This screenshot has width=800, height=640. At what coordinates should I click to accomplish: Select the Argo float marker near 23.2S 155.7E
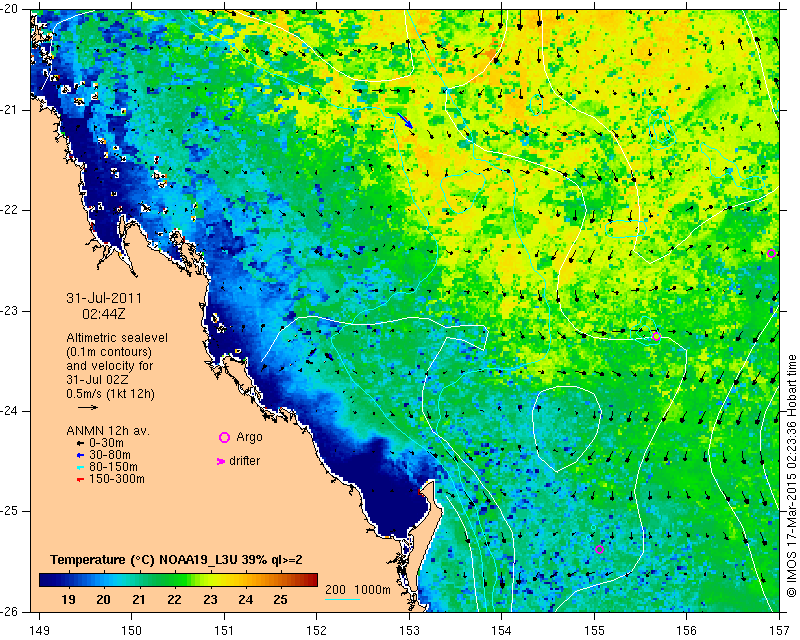pos(656,336)
